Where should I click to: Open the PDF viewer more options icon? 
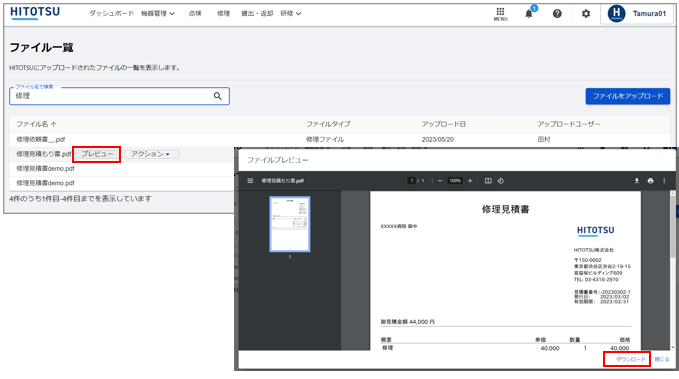(664, 181)
